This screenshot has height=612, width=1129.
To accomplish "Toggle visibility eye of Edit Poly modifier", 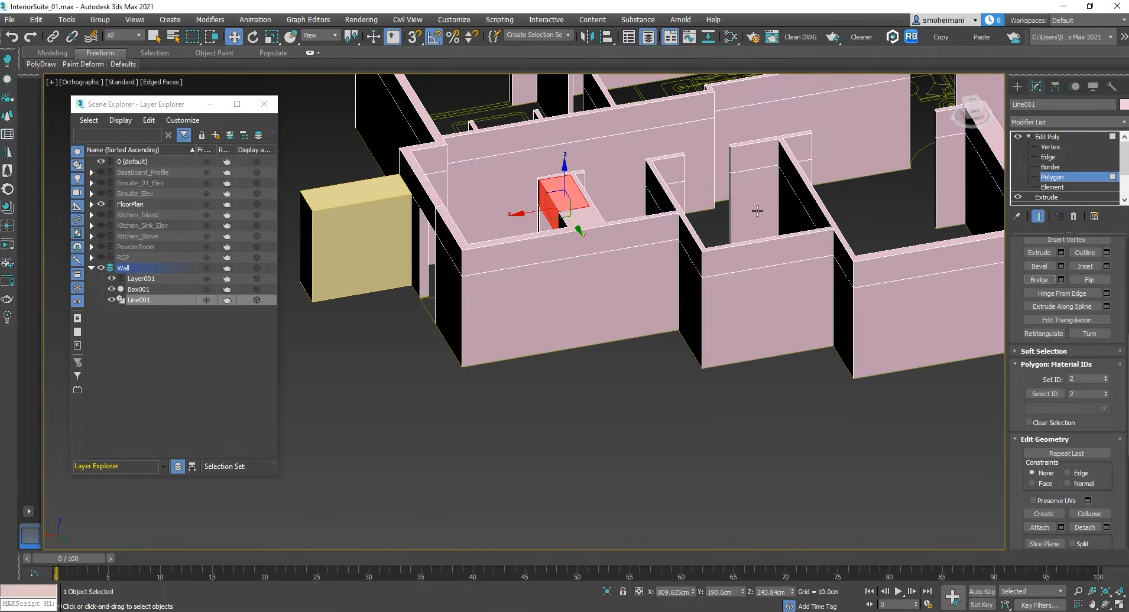I will coord(1018,136).
